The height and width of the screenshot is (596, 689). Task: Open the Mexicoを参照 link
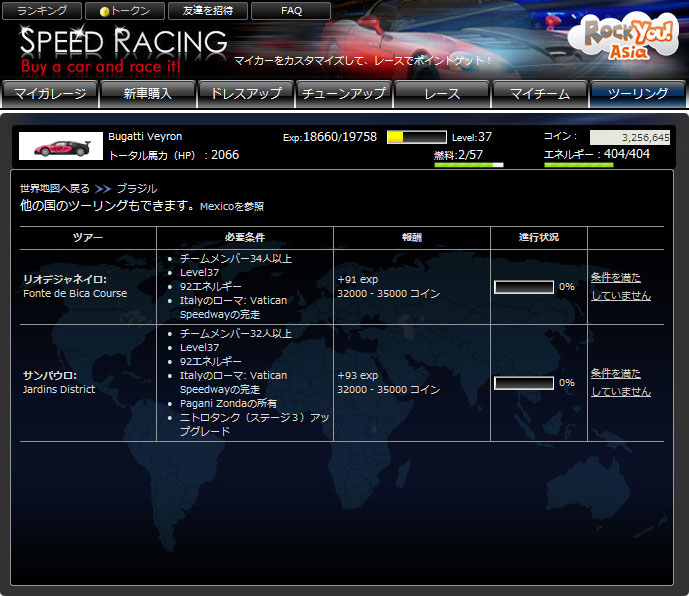[232, 207]
